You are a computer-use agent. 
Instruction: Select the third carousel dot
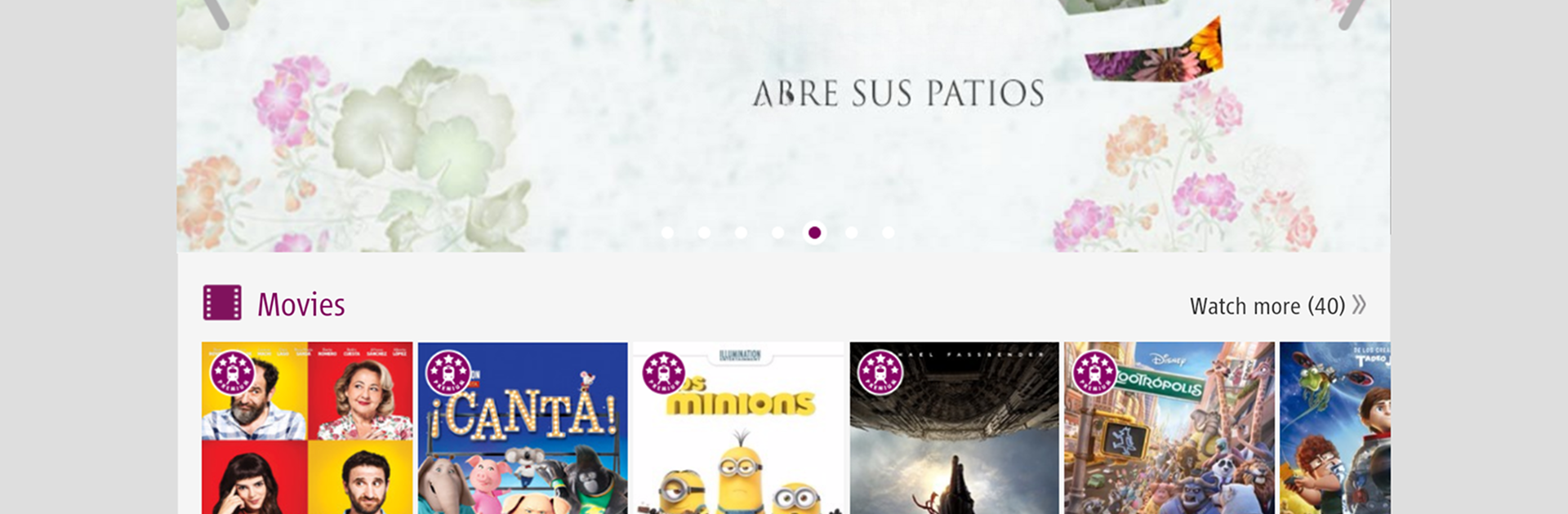pos(741,233)
